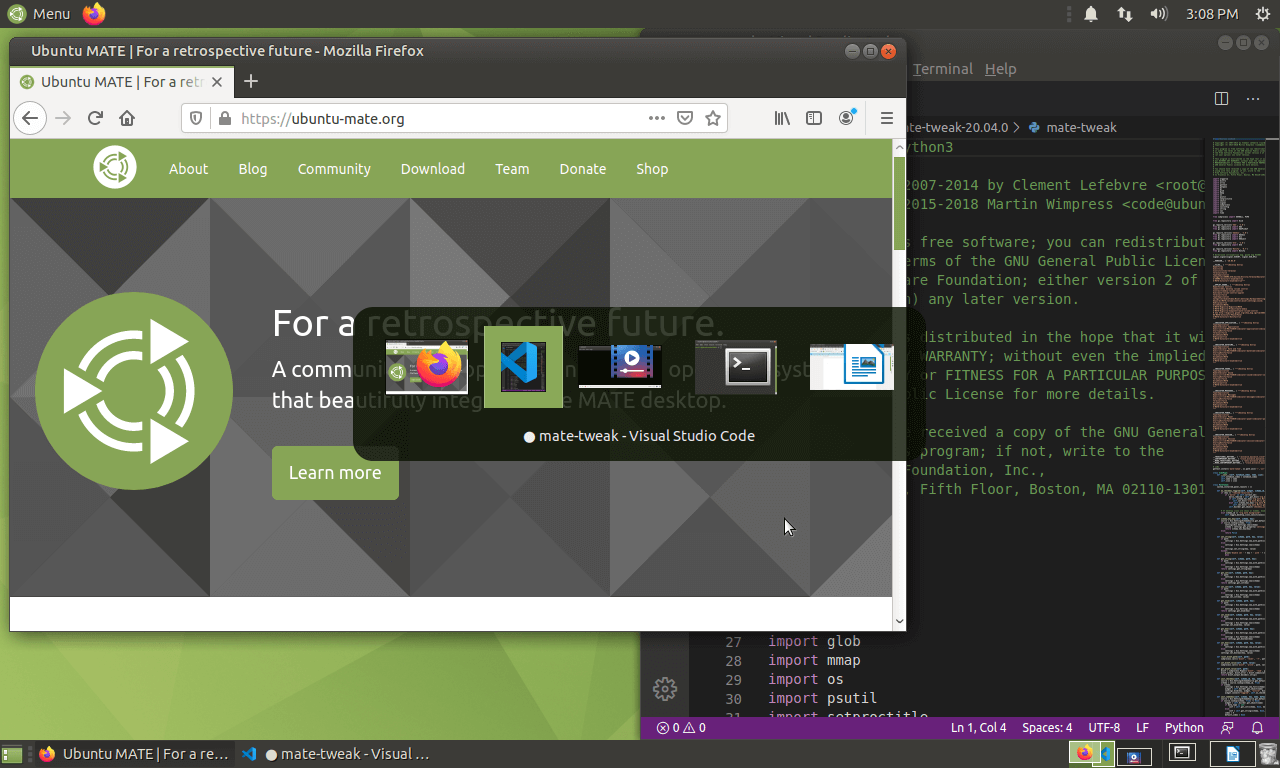Save the page to Pocket
The height and width of the screenshot is (768, 1280).
(685, 118)
